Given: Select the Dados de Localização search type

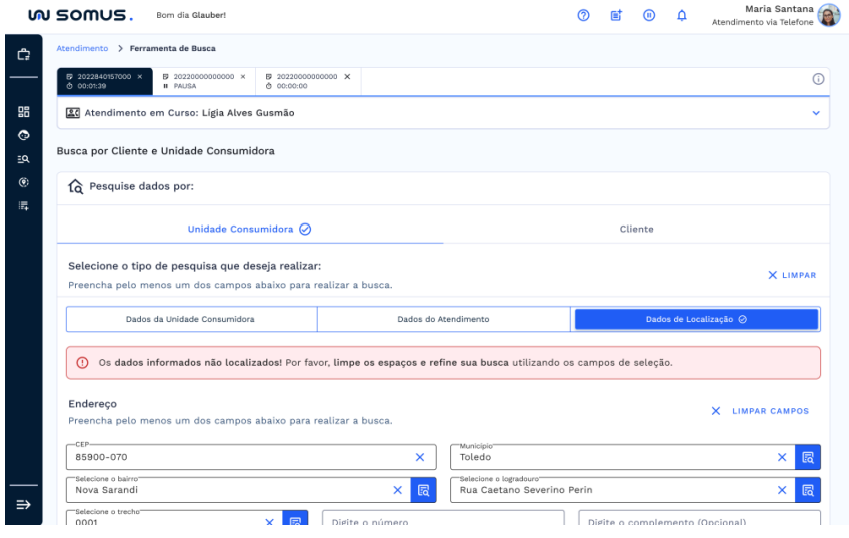Looking at the screenshot, I should [x=696, y=319].
